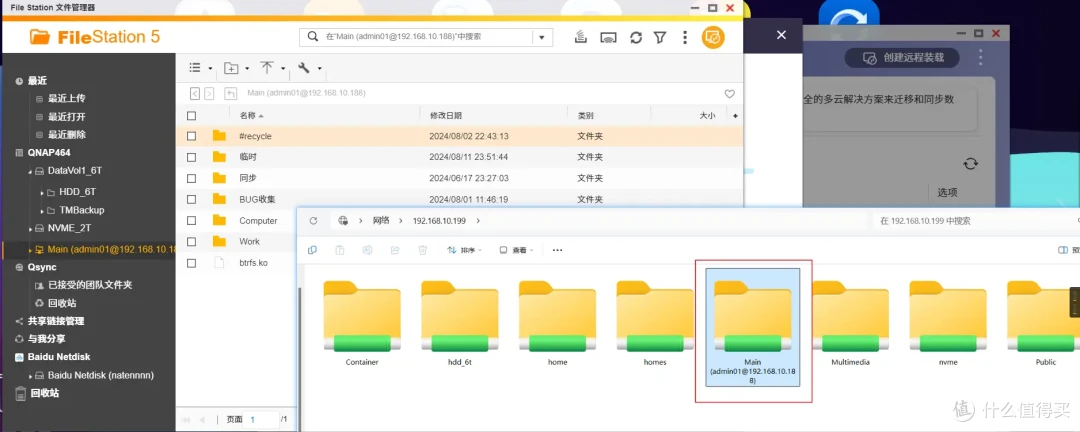Select 最近打开 in the sidebar
Screen dimensions: 1080x432
tap(66, 116)
